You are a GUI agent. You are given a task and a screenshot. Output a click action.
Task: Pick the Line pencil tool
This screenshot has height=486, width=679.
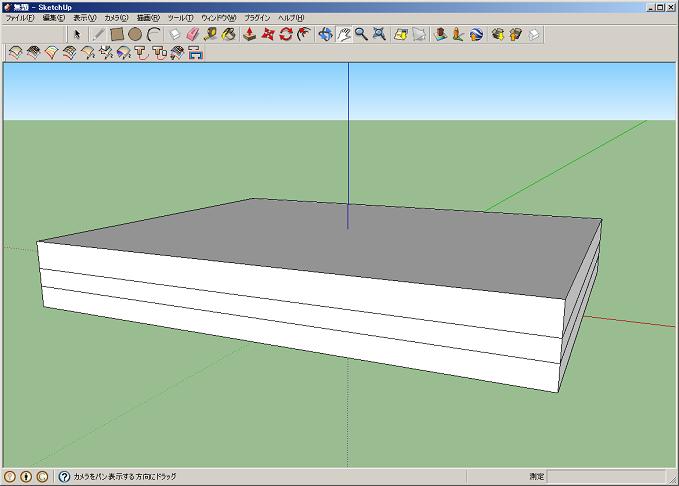pyautogui.click(x=98, y=34)
